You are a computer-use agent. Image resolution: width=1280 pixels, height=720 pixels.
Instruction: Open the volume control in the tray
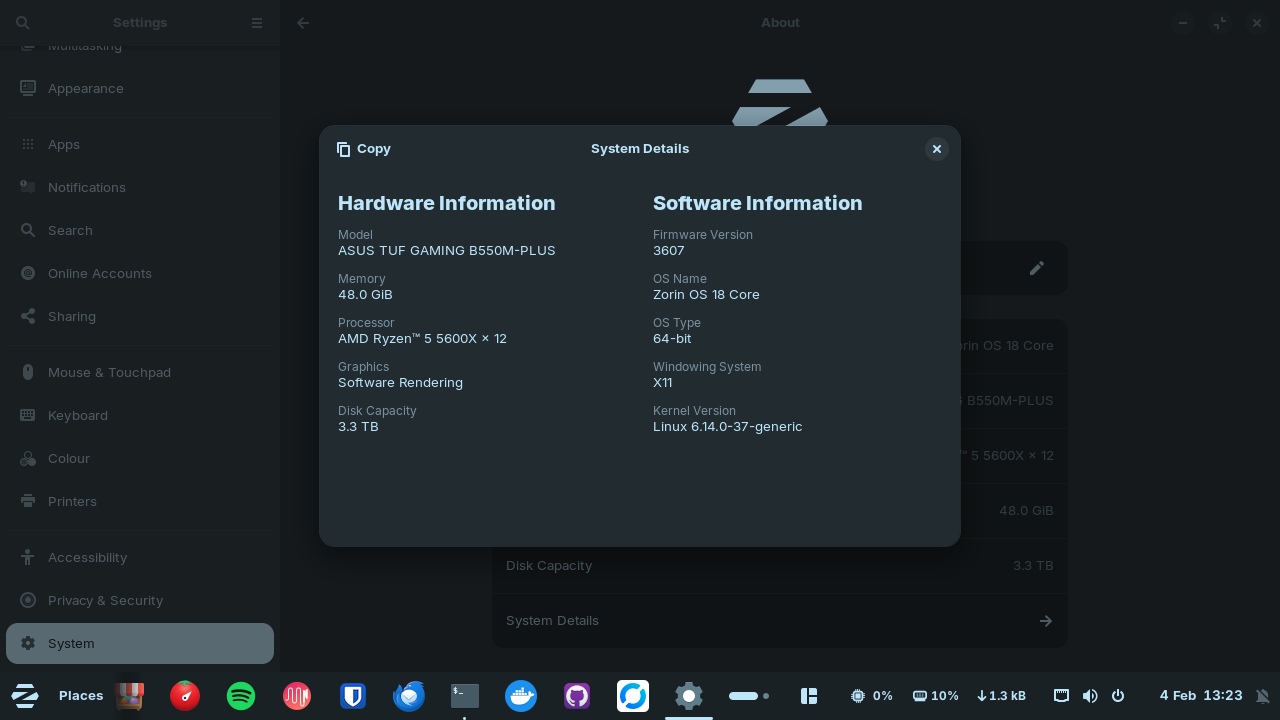coord(1090,696)
